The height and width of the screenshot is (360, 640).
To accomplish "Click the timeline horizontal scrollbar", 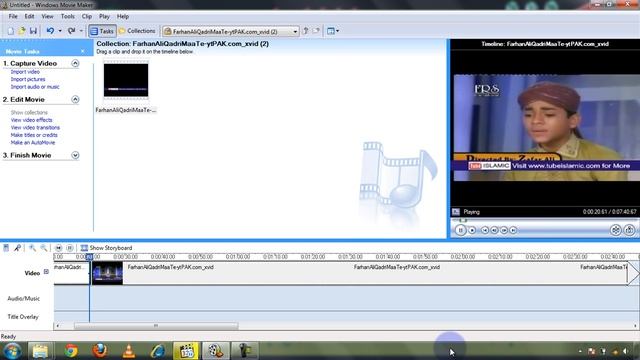I will [x=156, y=326].
